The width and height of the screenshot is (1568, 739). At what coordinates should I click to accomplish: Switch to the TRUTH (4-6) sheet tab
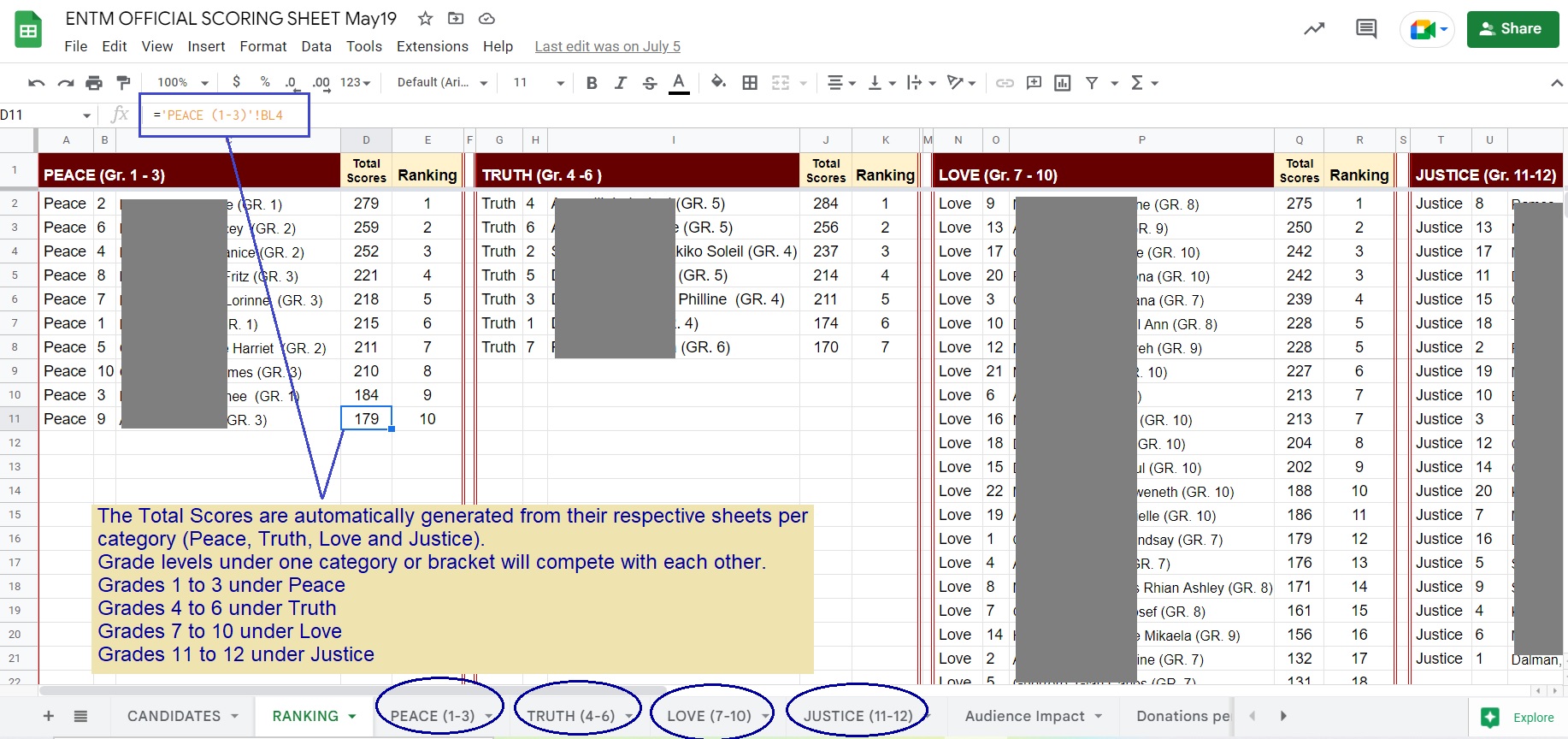tap(570, 717)
